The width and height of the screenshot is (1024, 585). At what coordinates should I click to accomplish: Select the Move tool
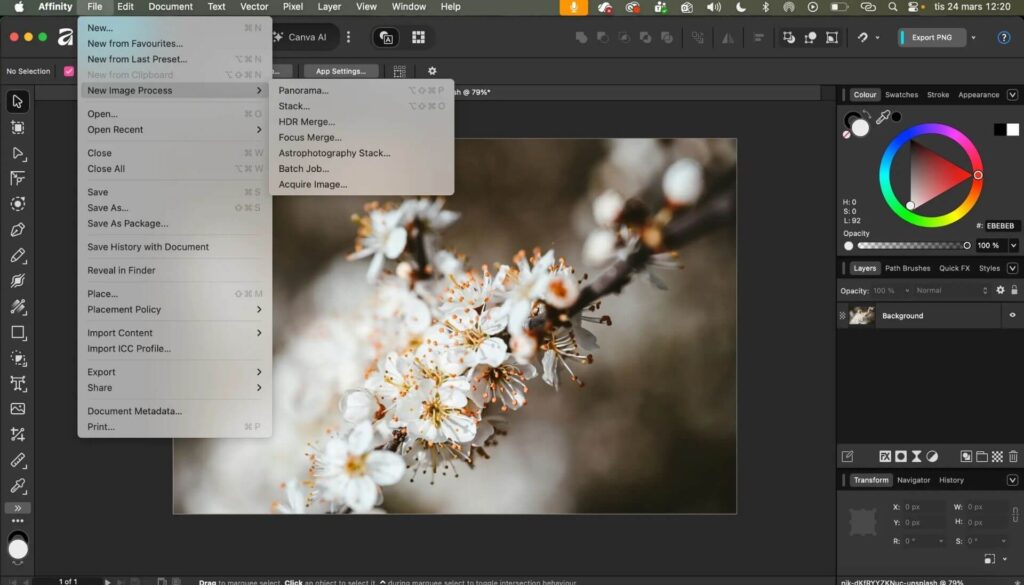[x=16, y=100]
